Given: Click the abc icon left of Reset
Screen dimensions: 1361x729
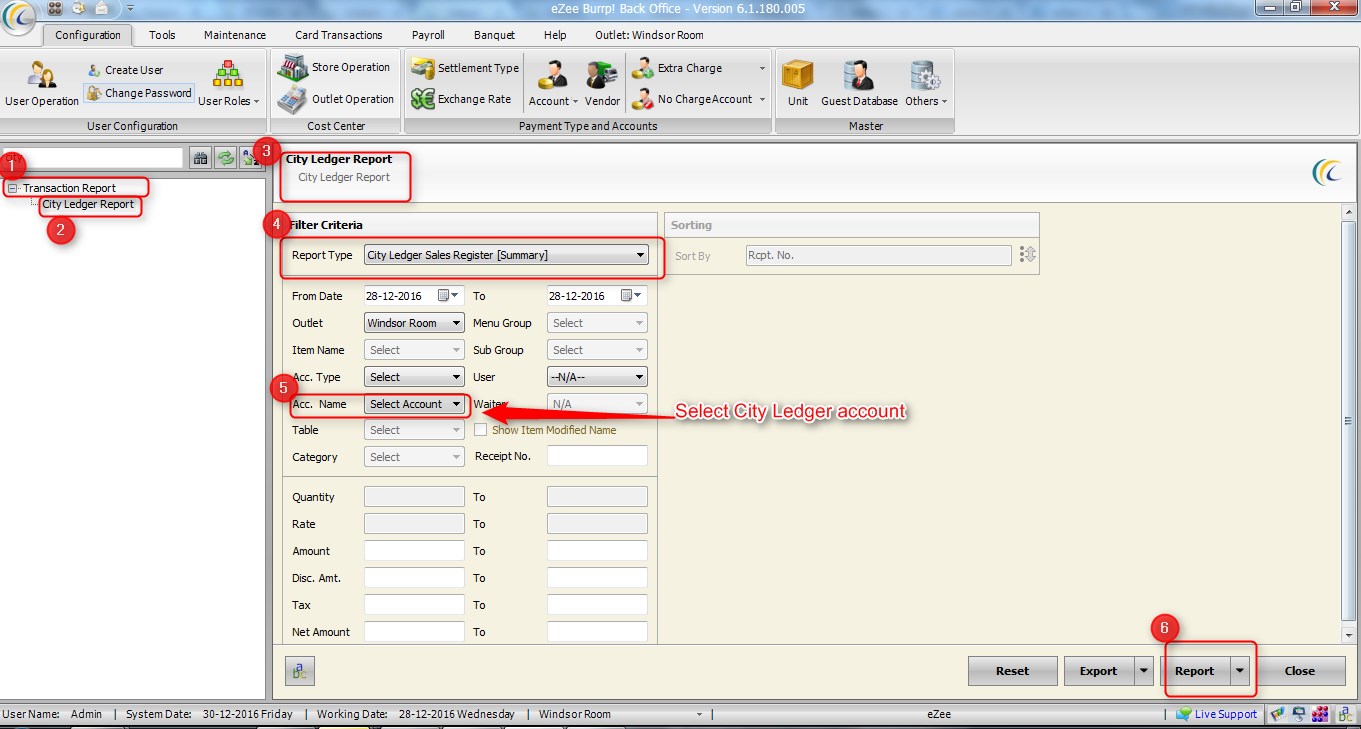Looking at the screenshot, I should pyautogui.click(x=300, y=671).
